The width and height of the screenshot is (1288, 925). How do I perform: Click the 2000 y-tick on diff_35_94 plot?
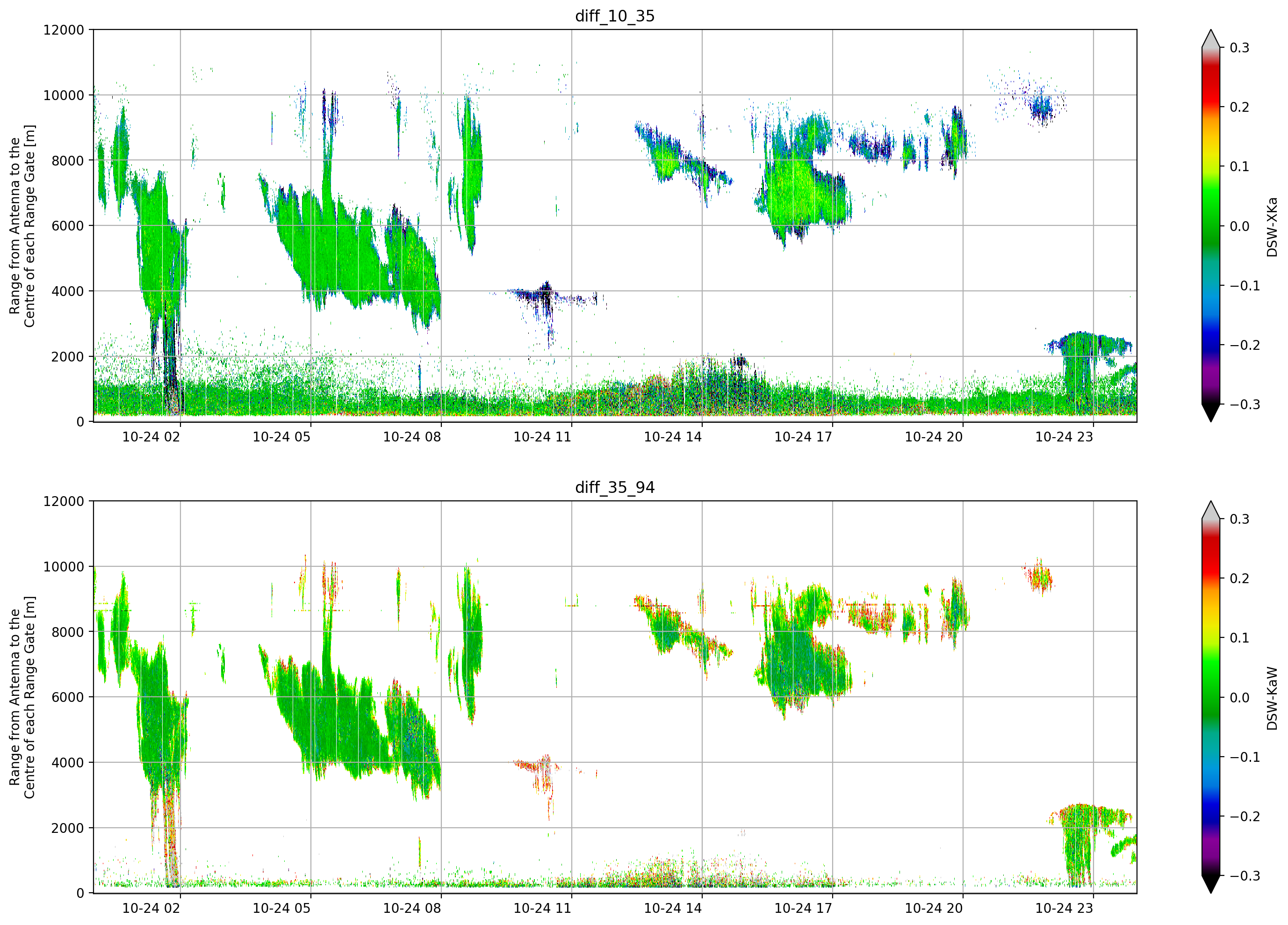(68, 828)
